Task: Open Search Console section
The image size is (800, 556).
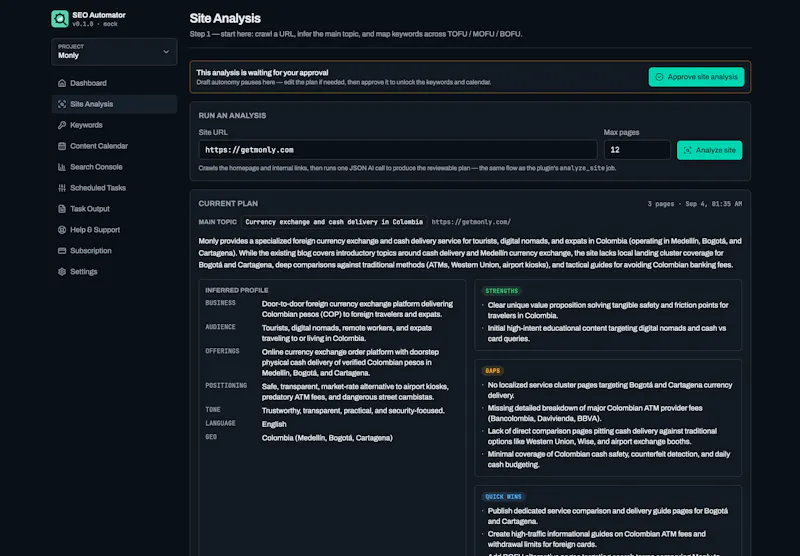Action: [x=114, y=167]
